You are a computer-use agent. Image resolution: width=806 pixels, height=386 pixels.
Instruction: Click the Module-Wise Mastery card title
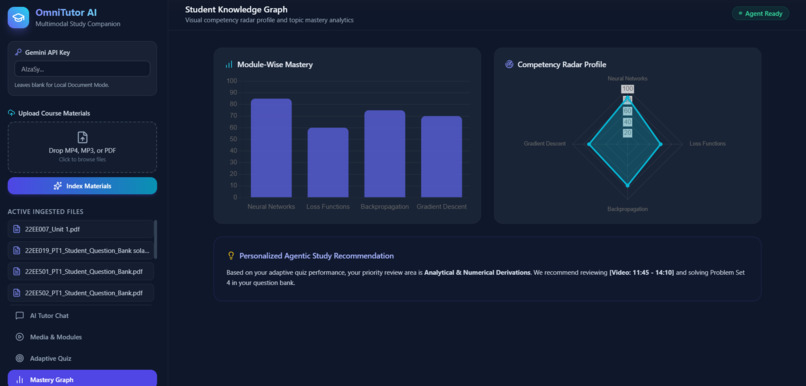point(275,65)
